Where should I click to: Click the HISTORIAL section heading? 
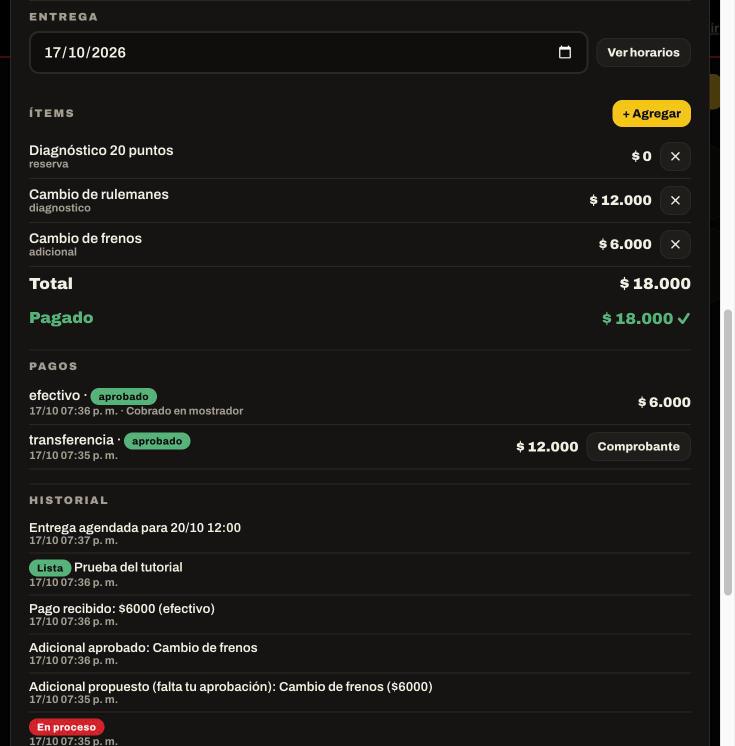click(69, 500)
